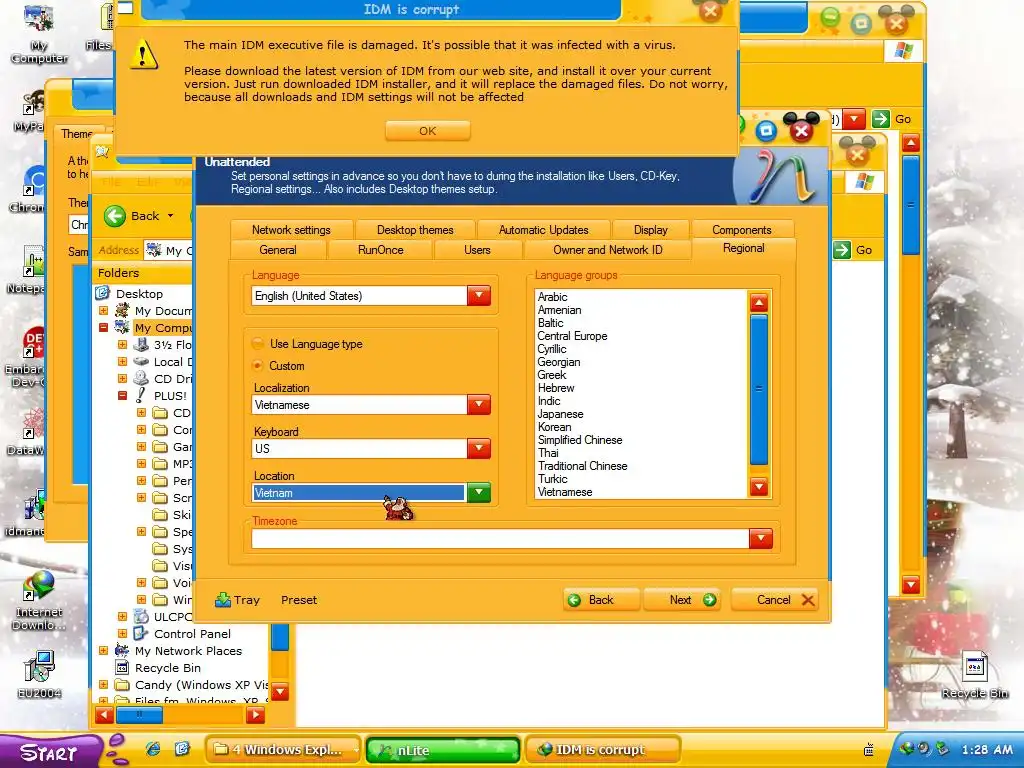This screenshot has width=1024, height=768.
Task: Click the Language groups scrollbar thumb
Action: pyautogui.click(x=759, y=389)
